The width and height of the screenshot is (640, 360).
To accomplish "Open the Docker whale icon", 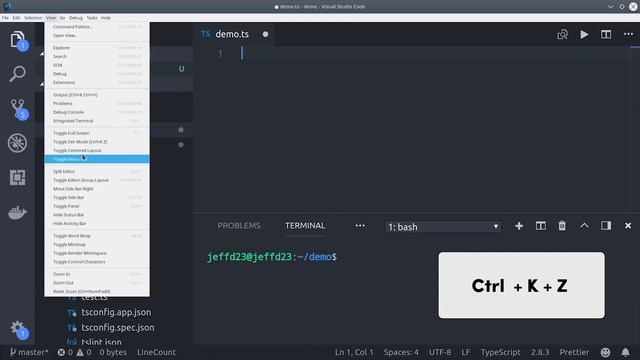I will 17,212.
